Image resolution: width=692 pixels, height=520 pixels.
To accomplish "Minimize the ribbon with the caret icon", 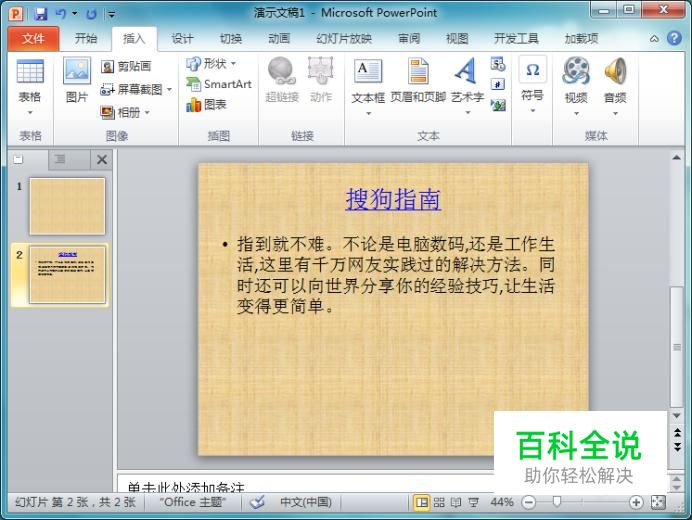I will tap(654, 39).
